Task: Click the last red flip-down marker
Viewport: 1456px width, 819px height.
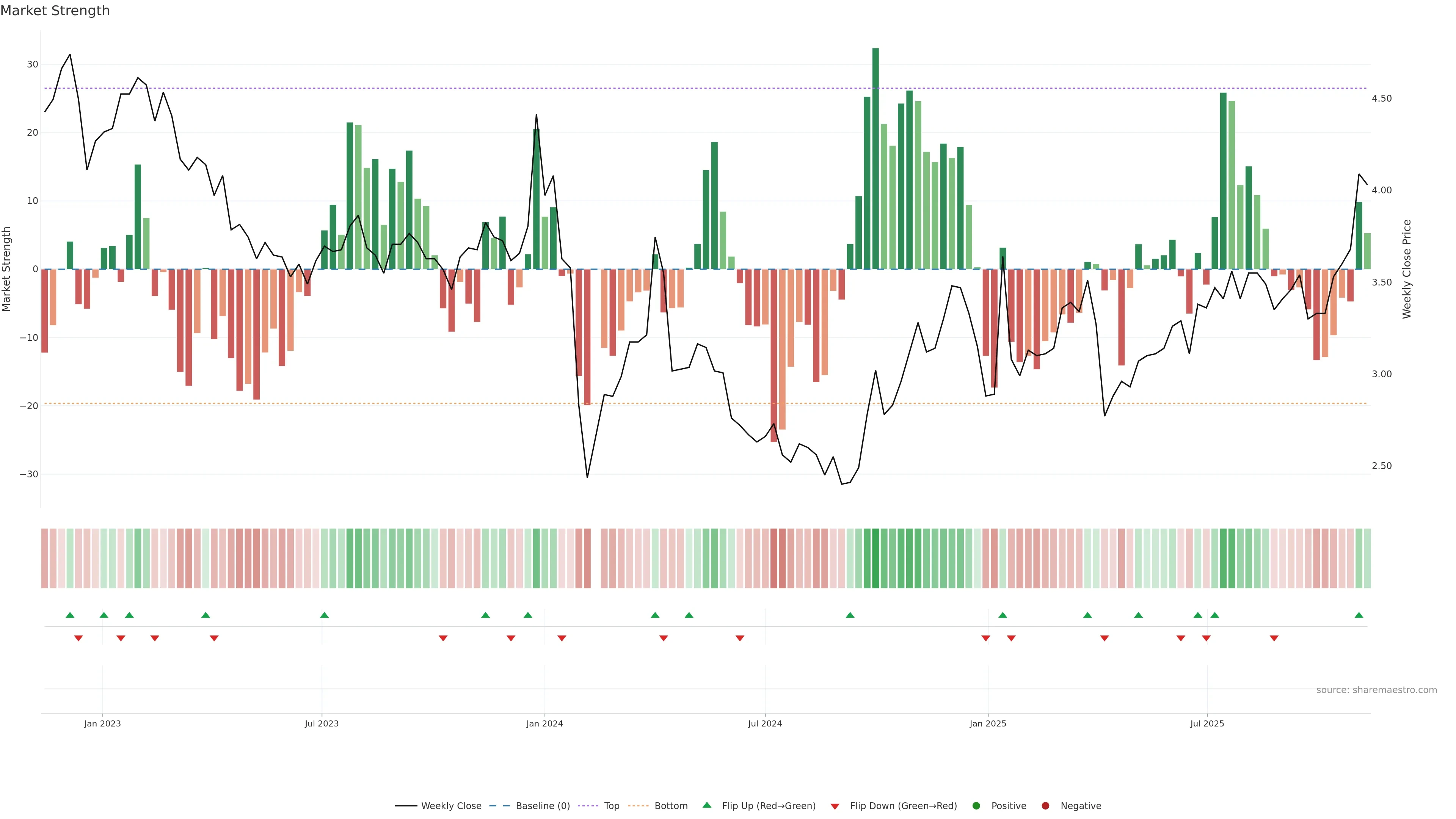Action: point(1274,638)
